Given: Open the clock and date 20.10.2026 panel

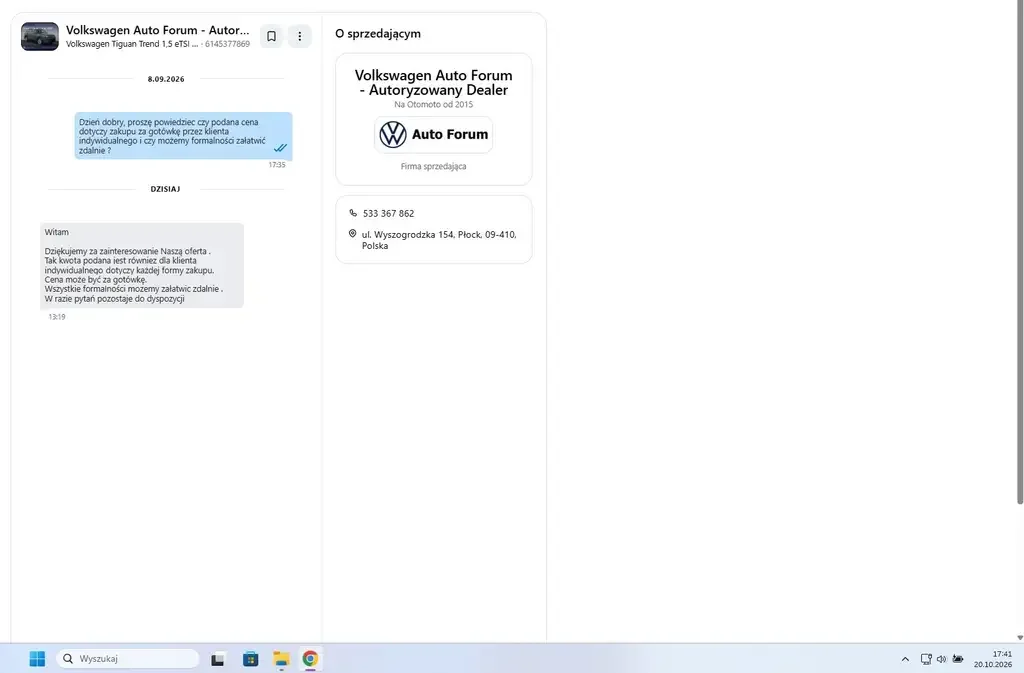Looking at the screenshot, I should (x=993, y=659).
